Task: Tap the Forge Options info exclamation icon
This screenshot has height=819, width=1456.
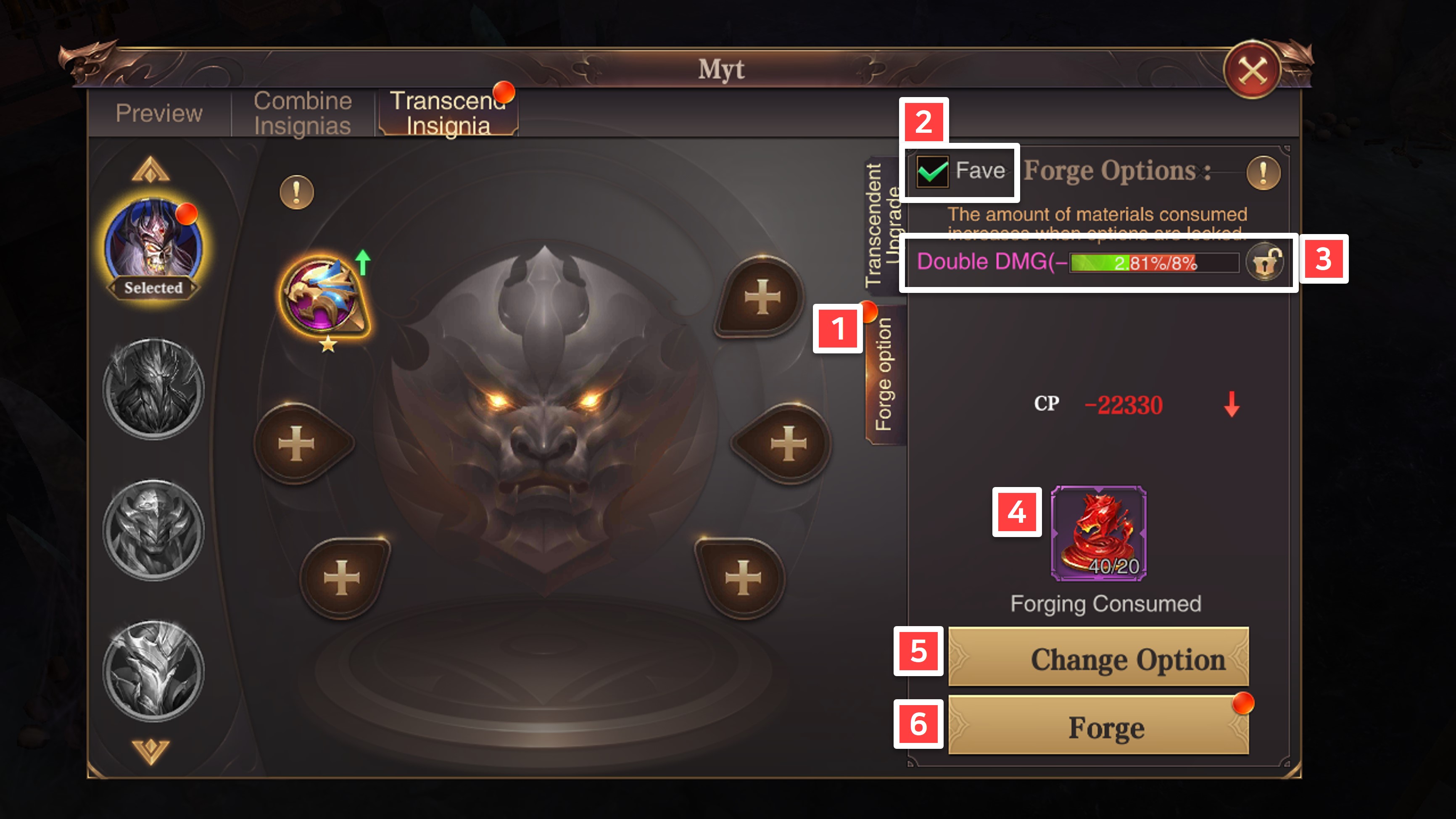Action: pyautogui.click(x=1263, y=172)
